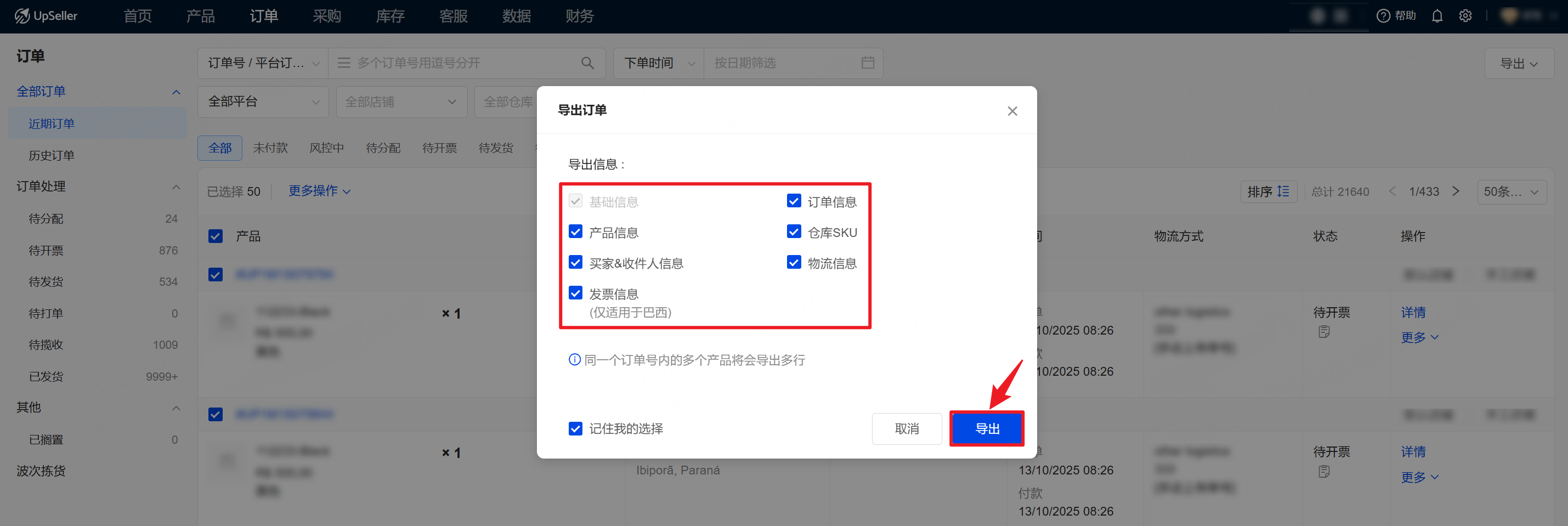Uncheck 记住我的选择 checkbox
Screen dimensions: 1568x526
(x=575, y=428)
